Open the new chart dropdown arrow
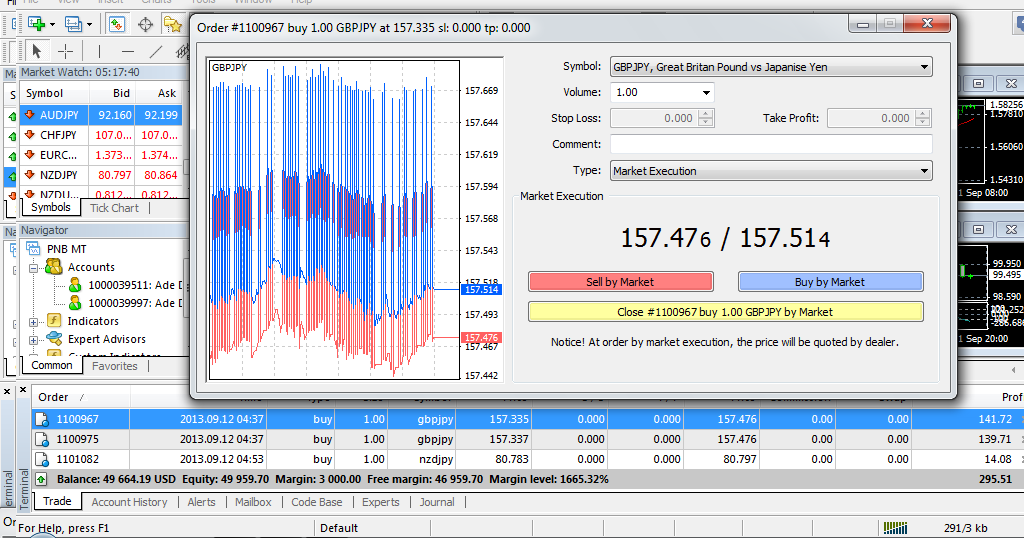This screenshot has width=1024, height=538. [x=52, y=25]
